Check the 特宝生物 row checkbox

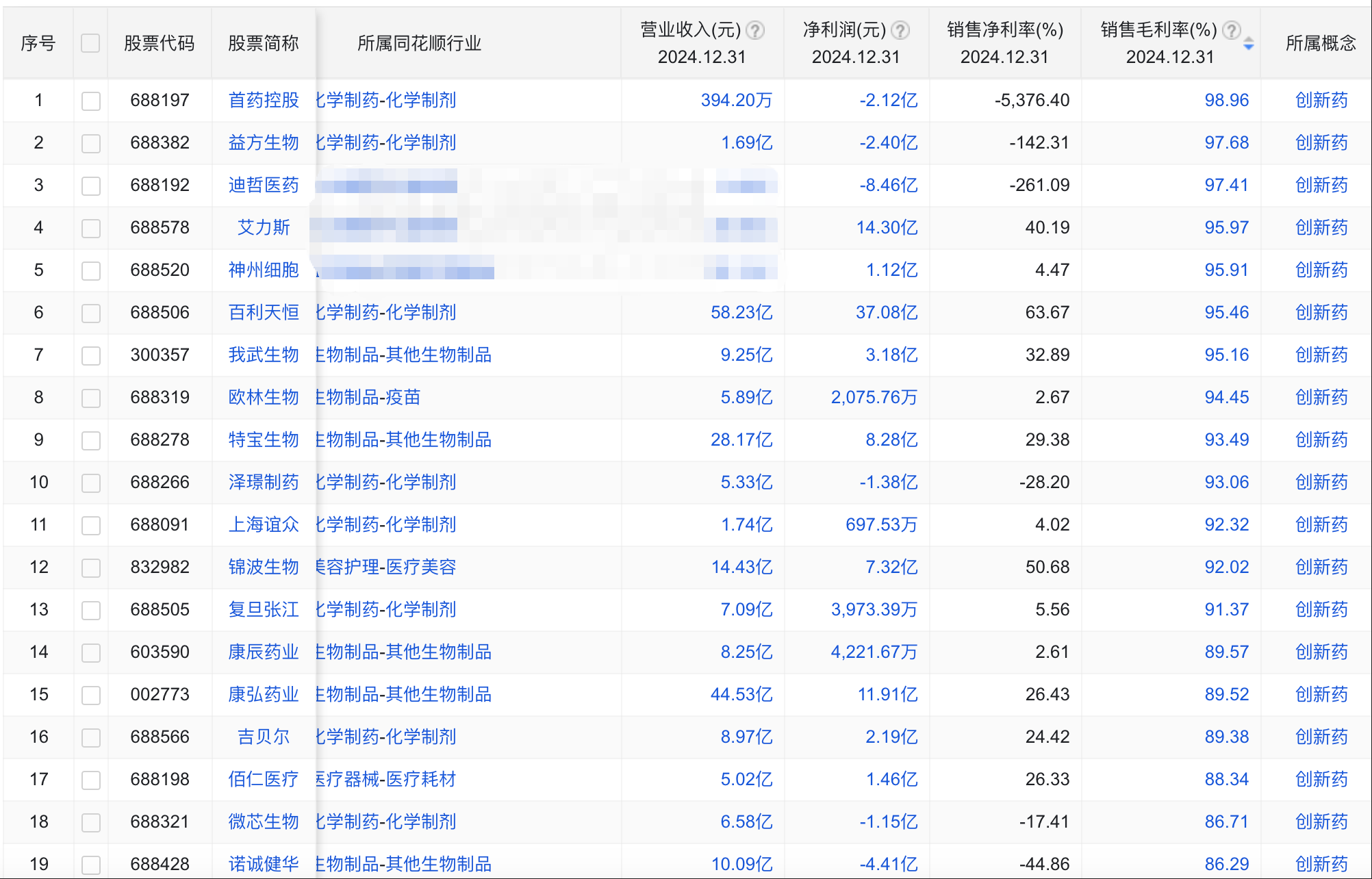point(90,440)
